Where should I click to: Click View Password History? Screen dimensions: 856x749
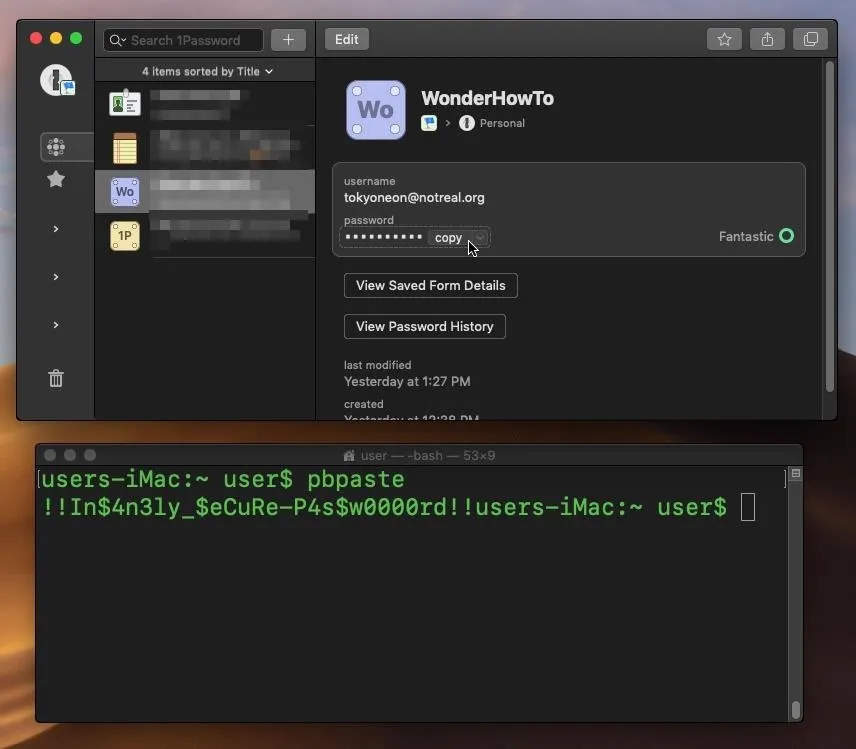[x=425, y=326]
